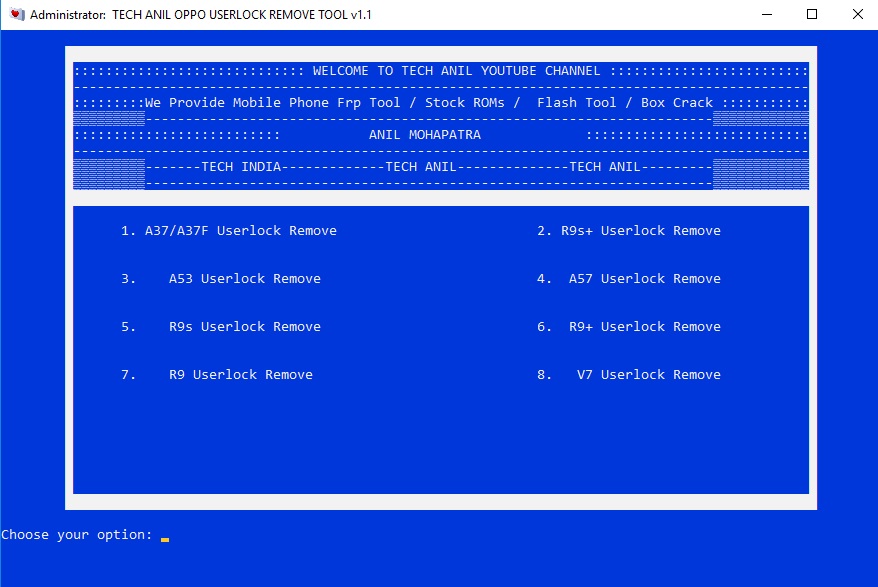Select option 2 R9s+ Userlock Remove

[x=629, y=230]
